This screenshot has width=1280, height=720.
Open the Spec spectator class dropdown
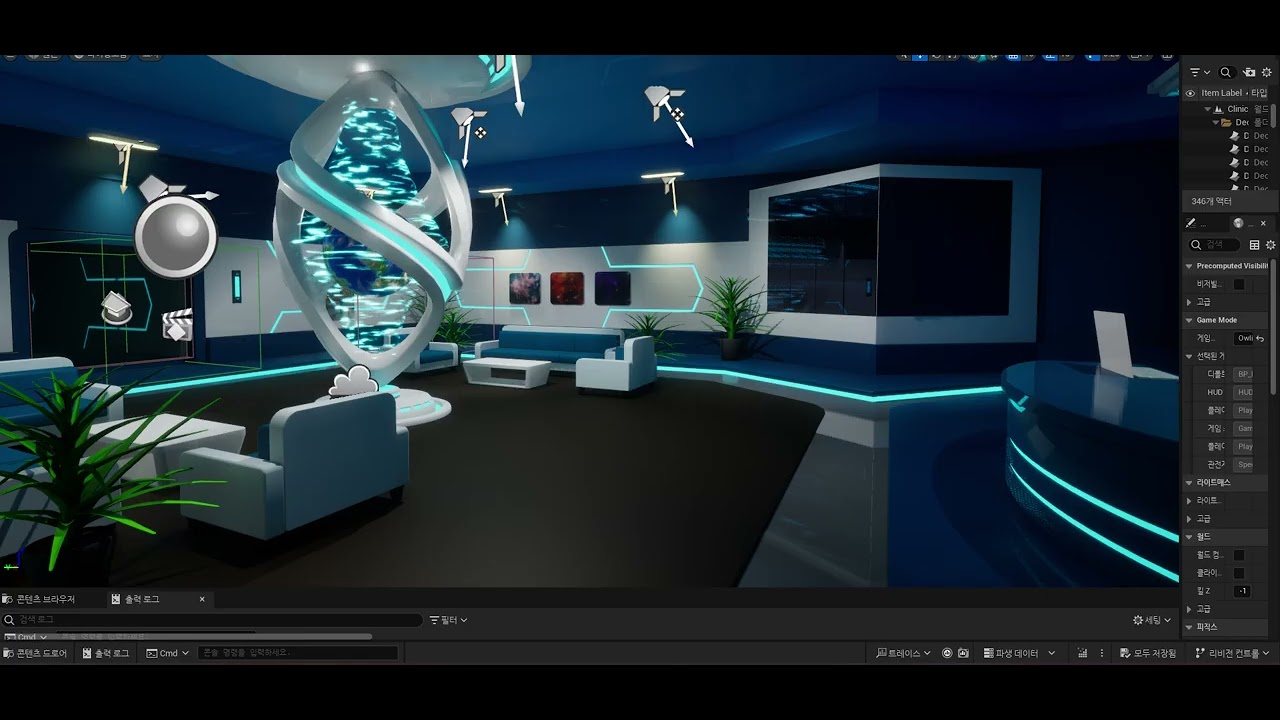coord(1245,464)
